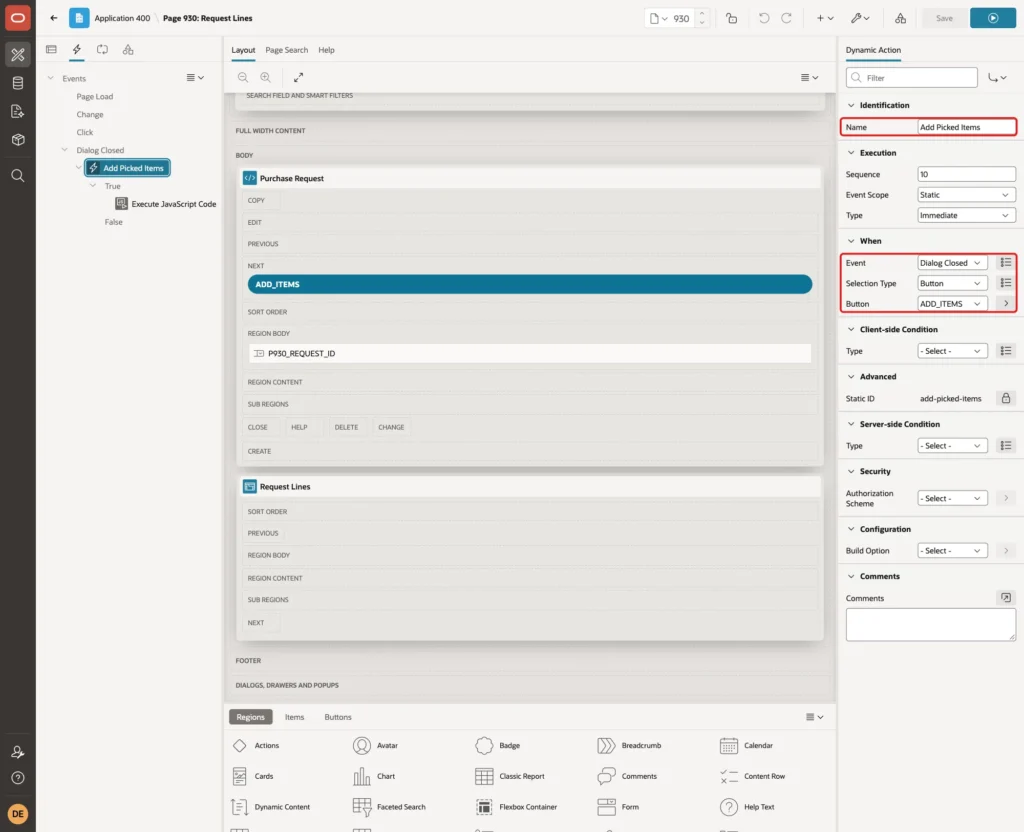Open the Events tree options menu
The width and height of the screenshot is (1024, 832).
[x=195, y=77]
